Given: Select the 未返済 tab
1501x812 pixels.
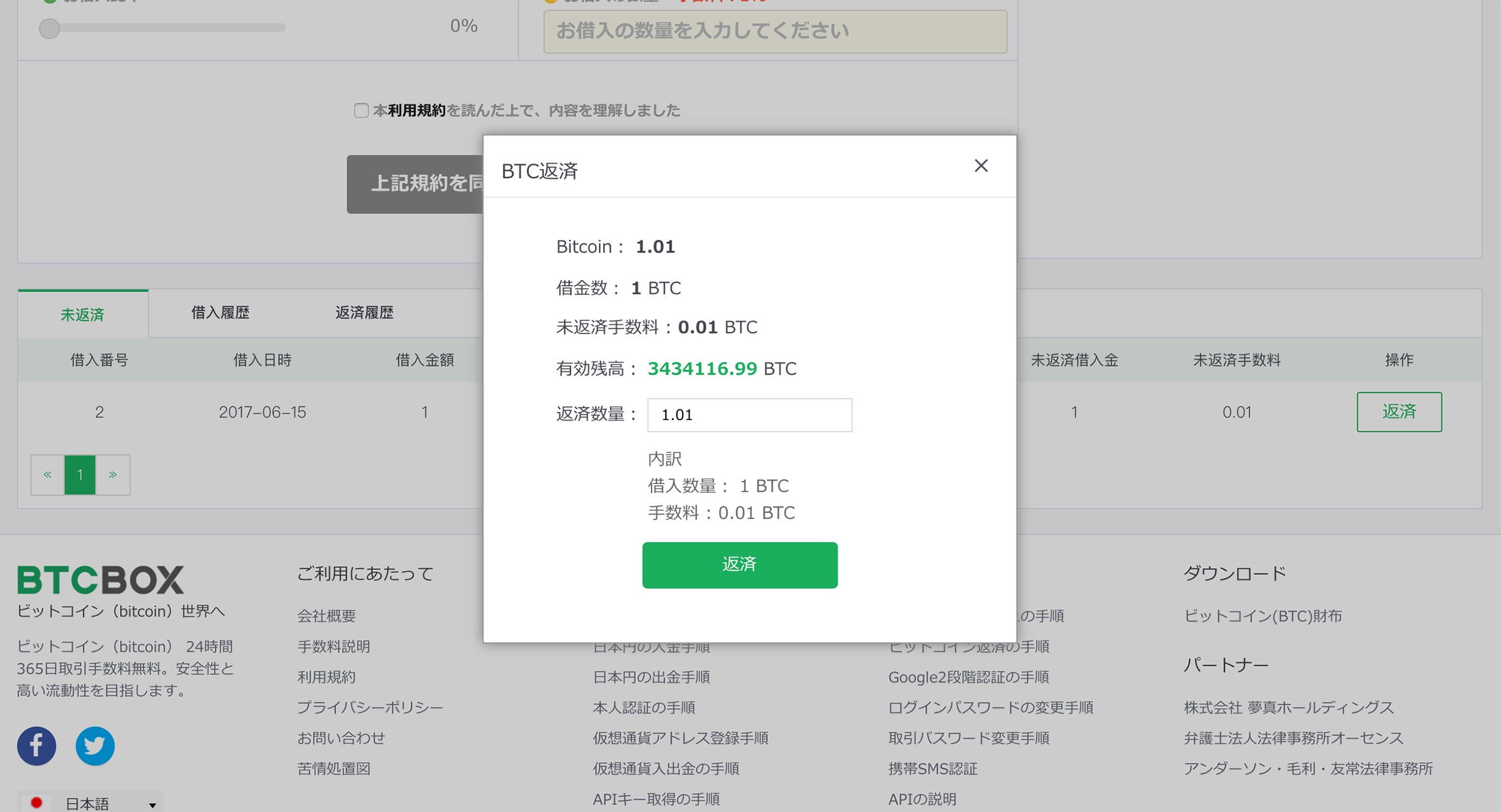Looking at the screenshot, I should coord(83,314).
